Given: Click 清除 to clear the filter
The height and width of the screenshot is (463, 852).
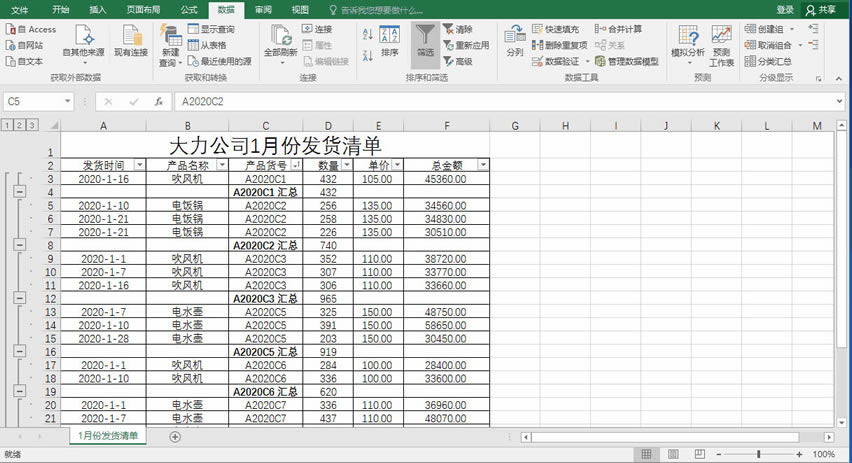Looking at the screenshot, I should click(458, 29).
